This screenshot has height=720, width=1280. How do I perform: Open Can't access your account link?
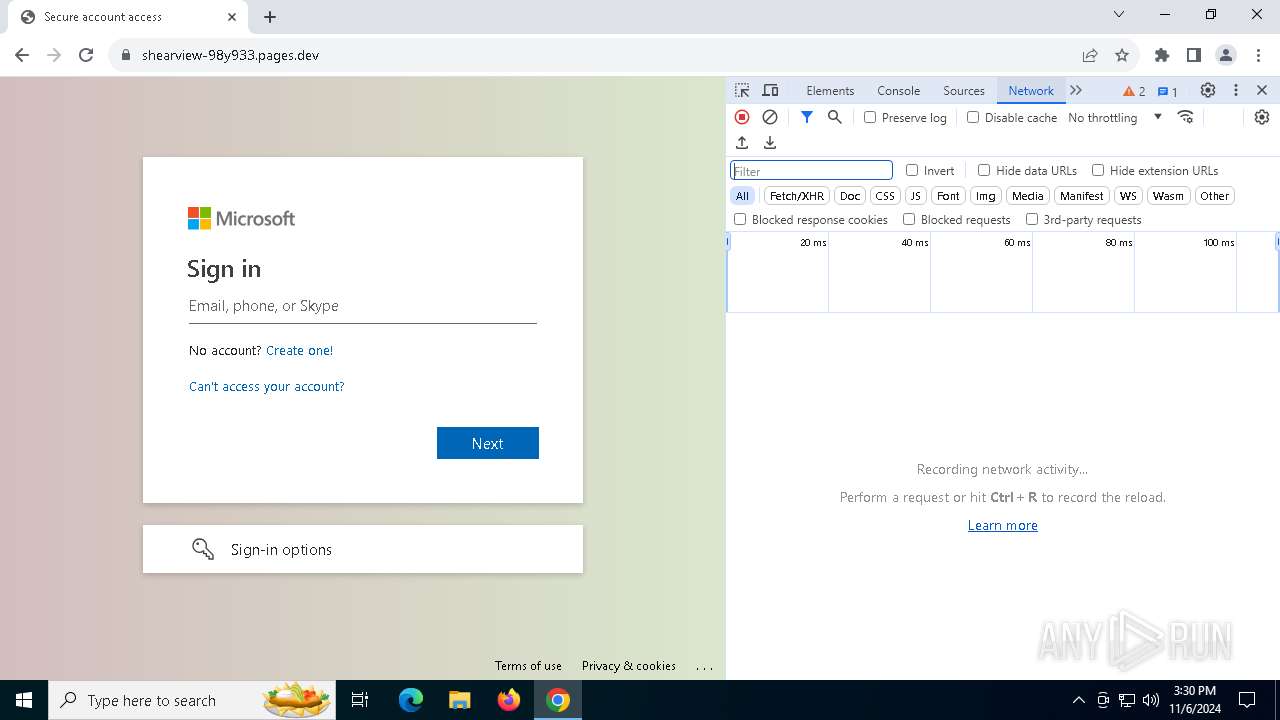click(x=266, y=386)
